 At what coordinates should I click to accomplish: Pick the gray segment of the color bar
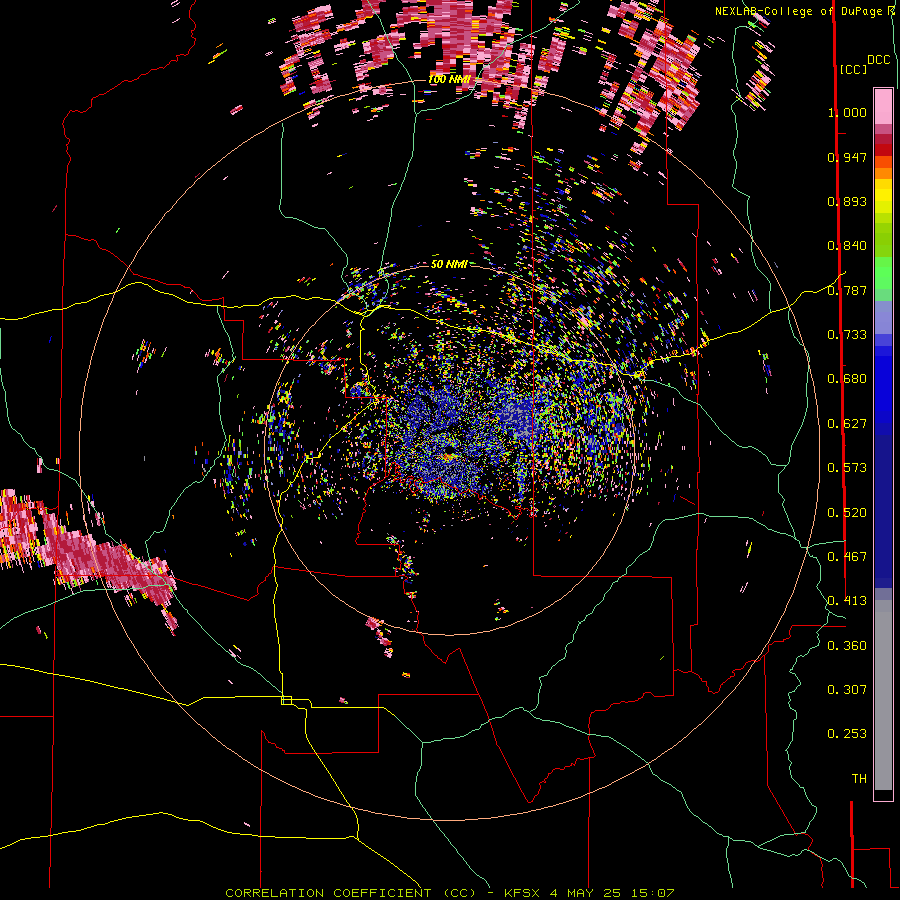[883, 695]
